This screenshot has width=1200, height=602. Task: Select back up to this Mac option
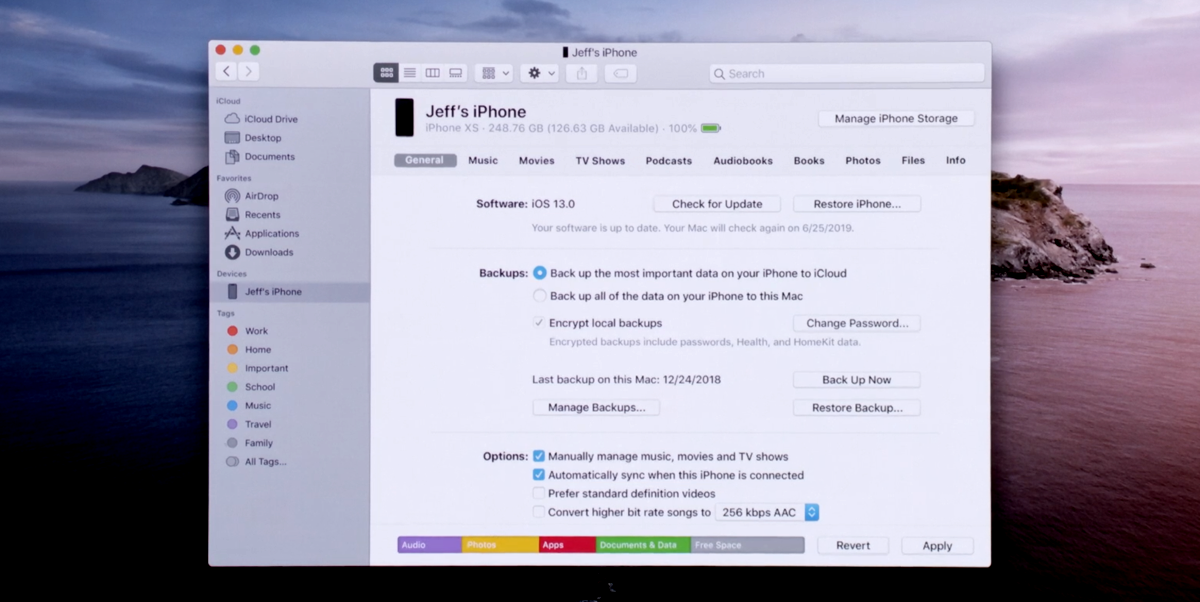click(540, 296)
